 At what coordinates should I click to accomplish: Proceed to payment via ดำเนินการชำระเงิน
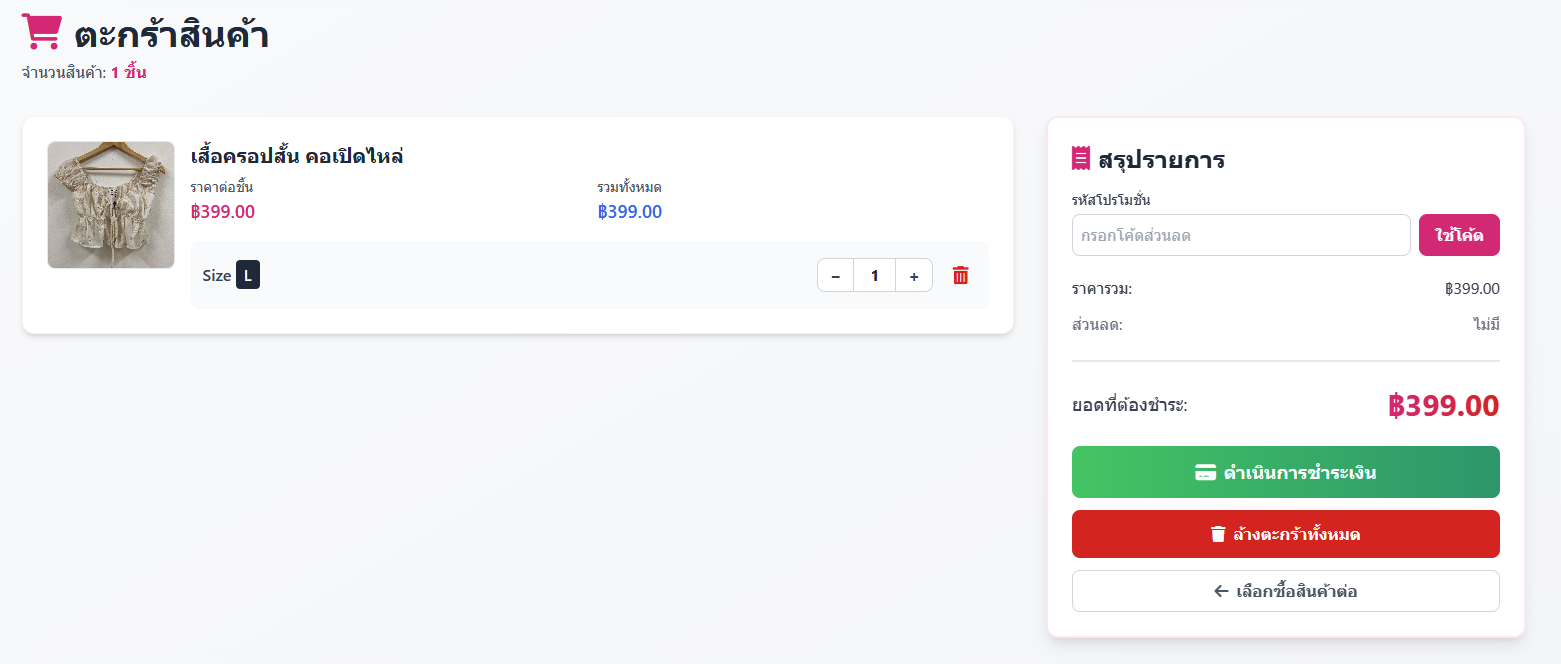[1286, 472]
